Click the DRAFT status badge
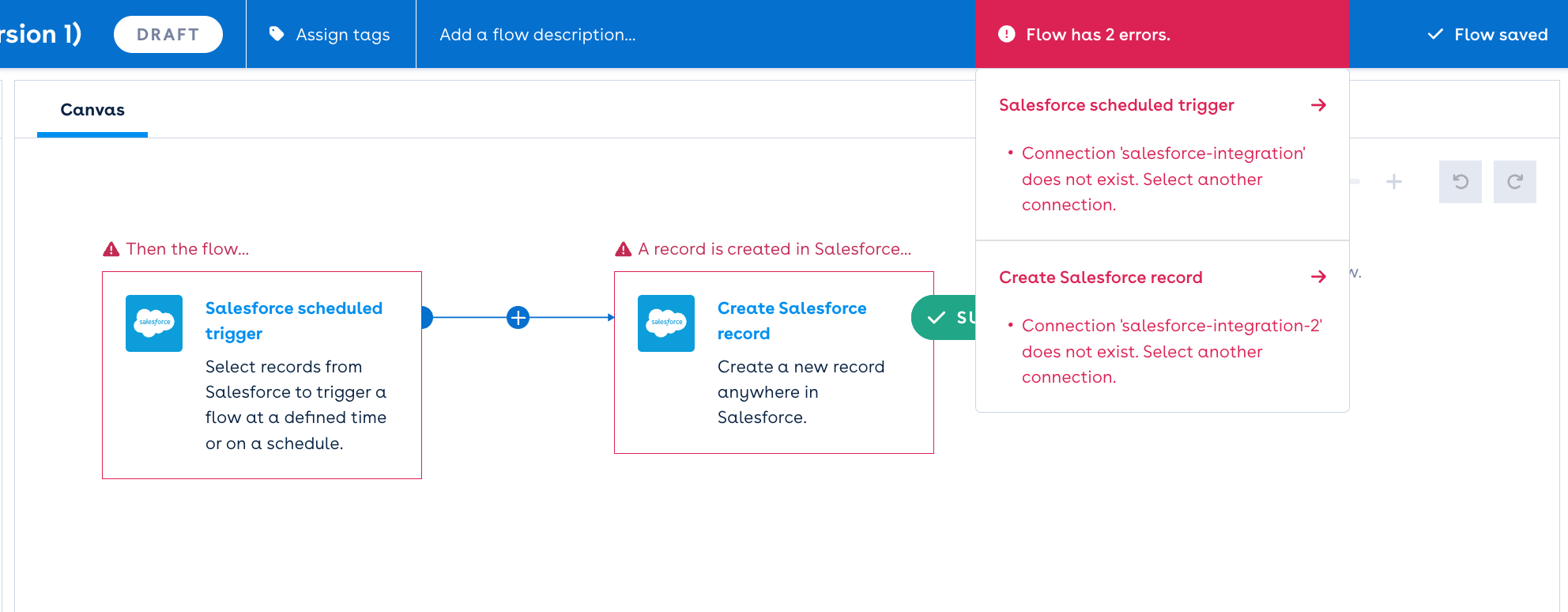 point(168,34)
